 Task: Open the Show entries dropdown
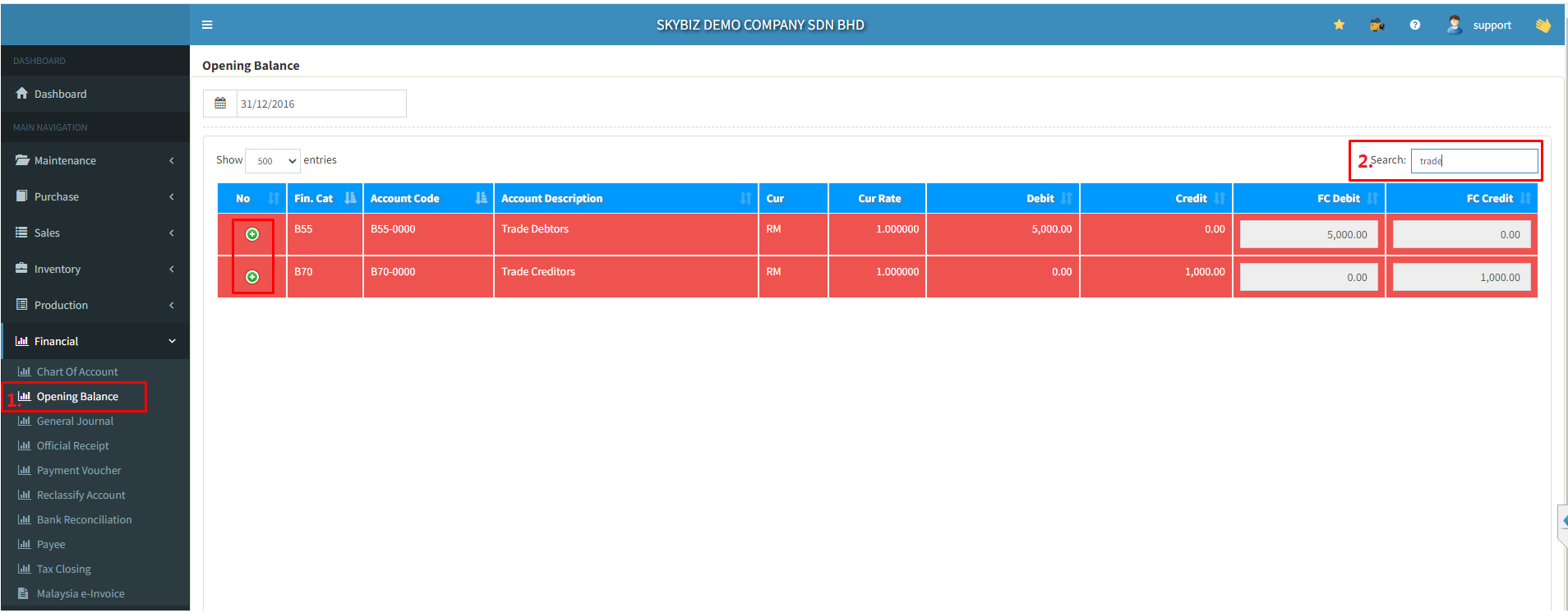(273, 161)
